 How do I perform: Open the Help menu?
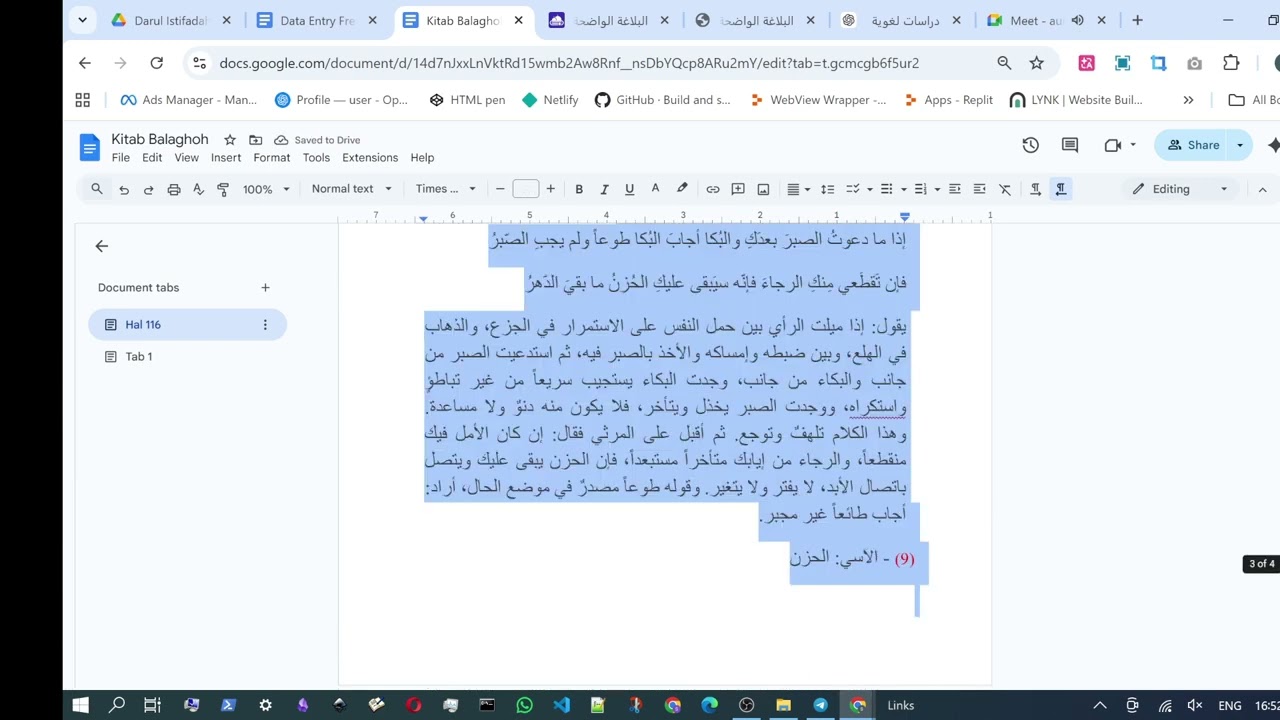422,158
